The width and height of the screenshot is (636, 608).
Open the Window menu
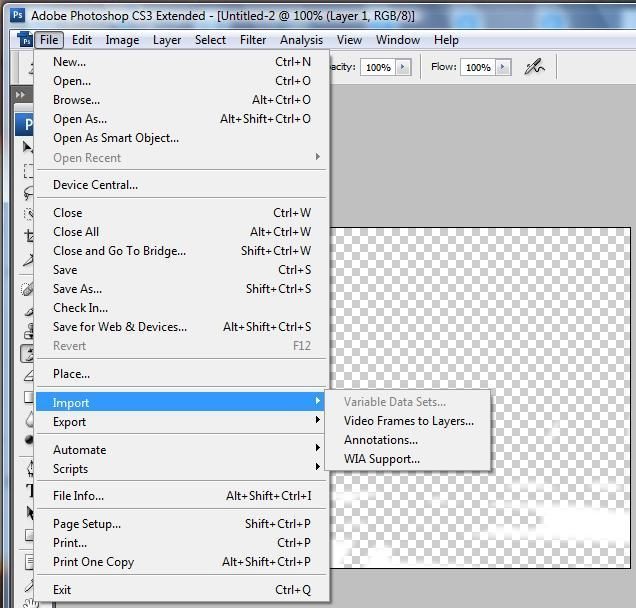click(x=398, y=40)
